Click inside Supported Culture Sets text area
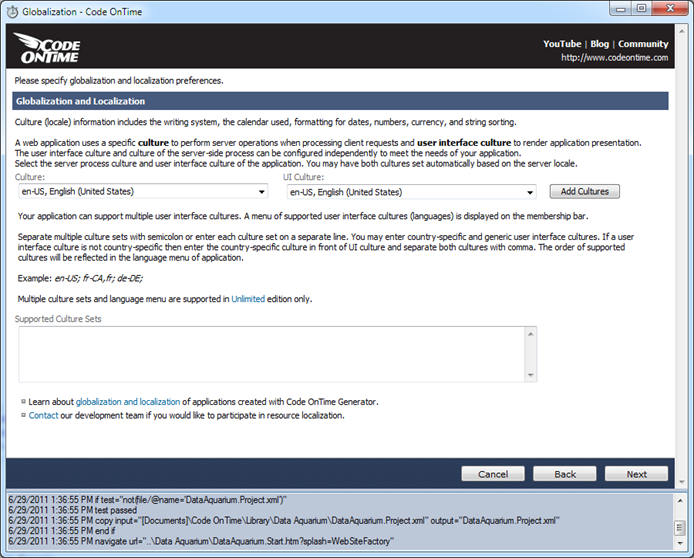This screenshot has width=694, height=558. (x=272, y=354)
